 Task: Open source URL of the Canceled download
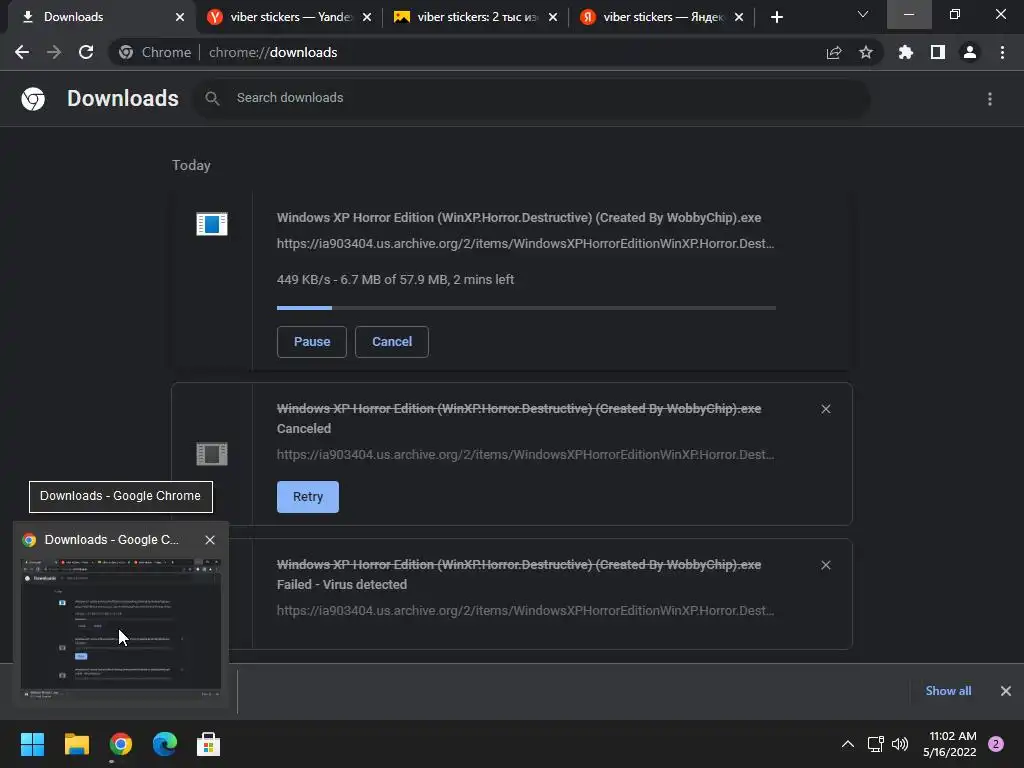525,455
